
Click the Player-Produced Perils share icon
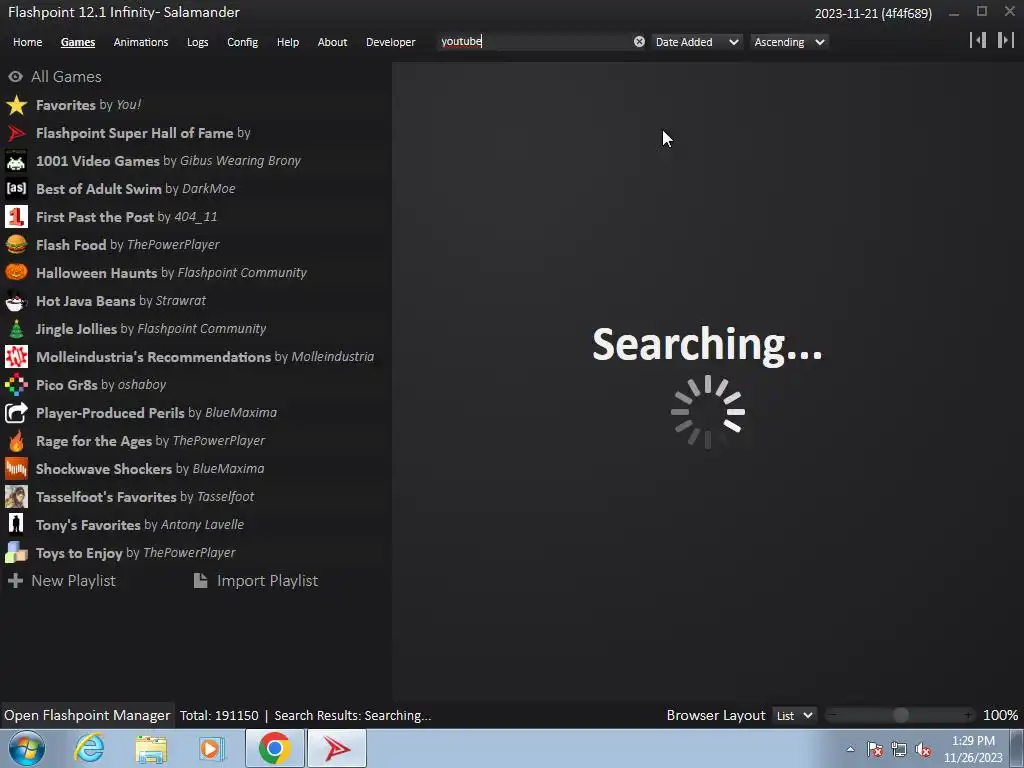(x=16, y=413)
